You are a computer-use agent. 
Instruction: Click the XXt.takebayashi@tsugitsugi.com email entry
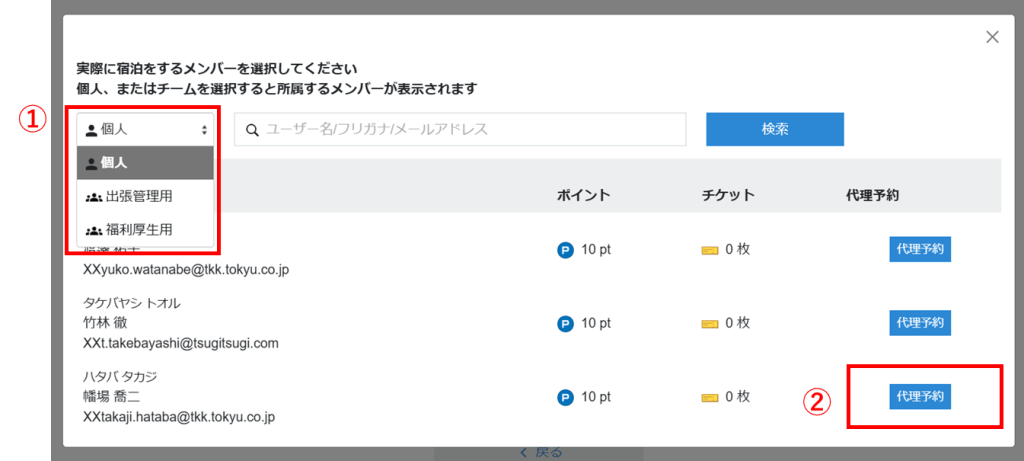[x=180, y=343]
